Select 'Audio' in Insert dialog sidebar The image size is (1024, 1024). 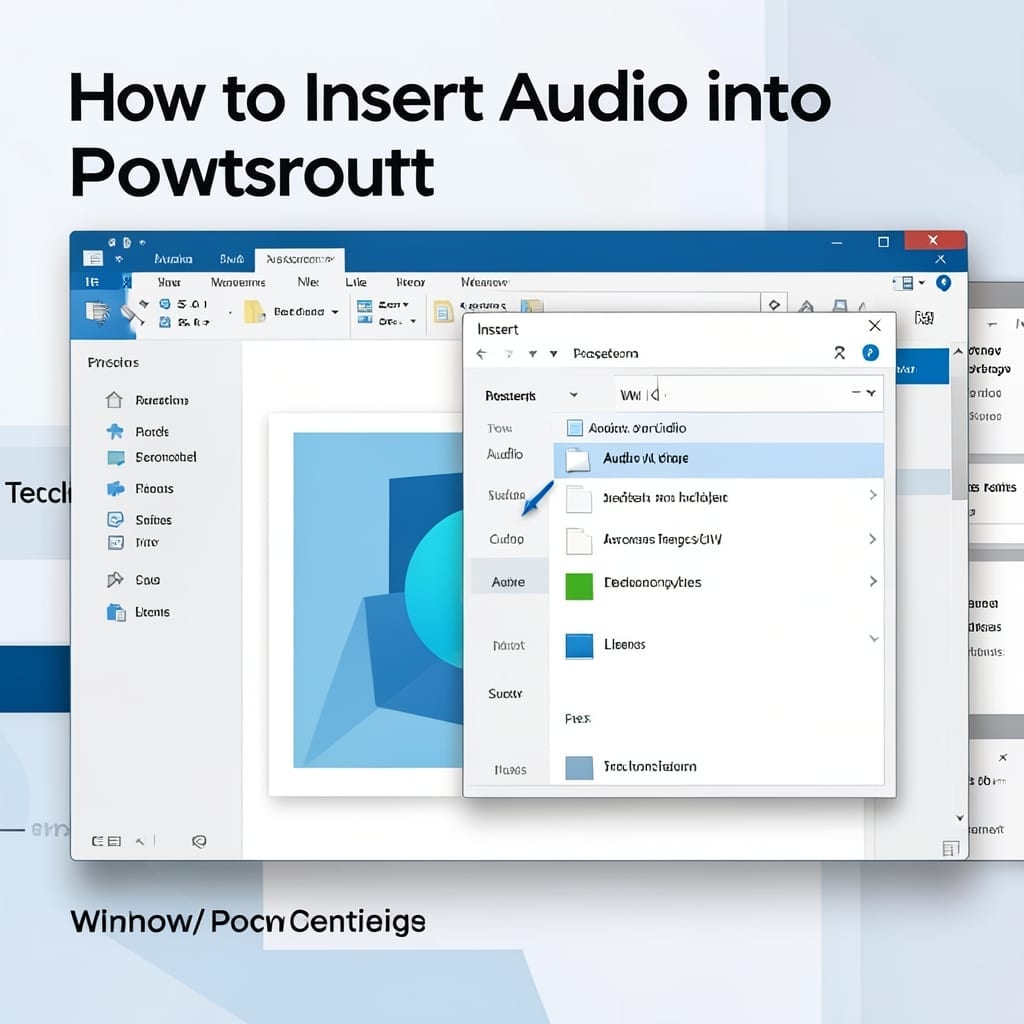(505, 454)
